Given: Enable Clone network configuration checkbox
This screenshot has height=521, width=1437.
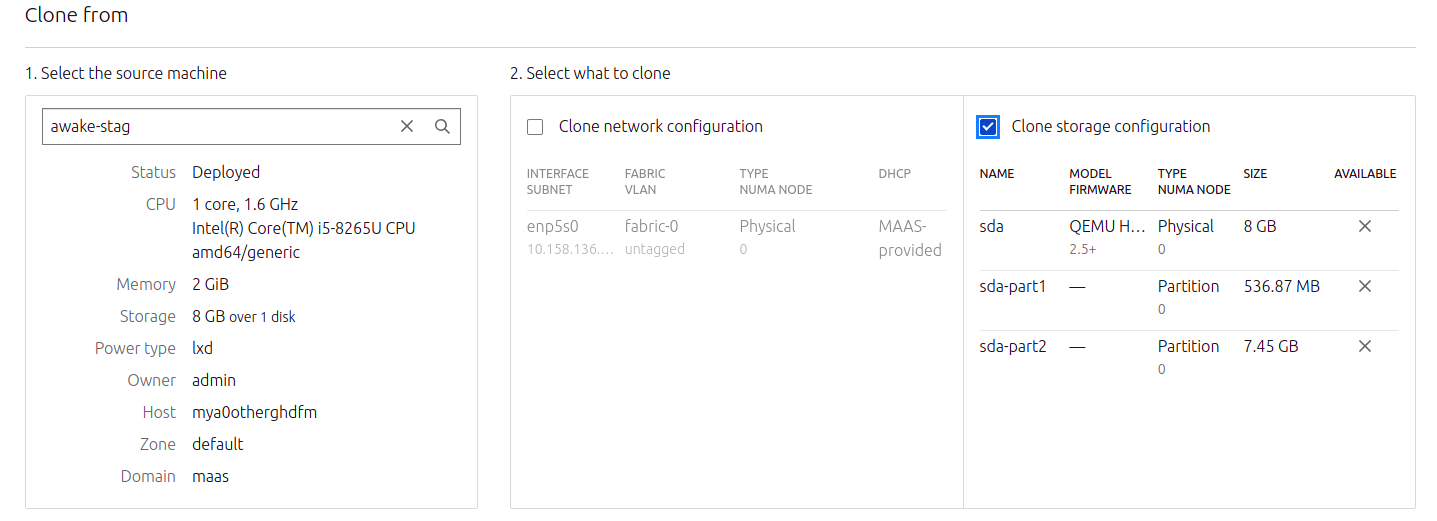Looking at the screenshot, I should point(535,127).
